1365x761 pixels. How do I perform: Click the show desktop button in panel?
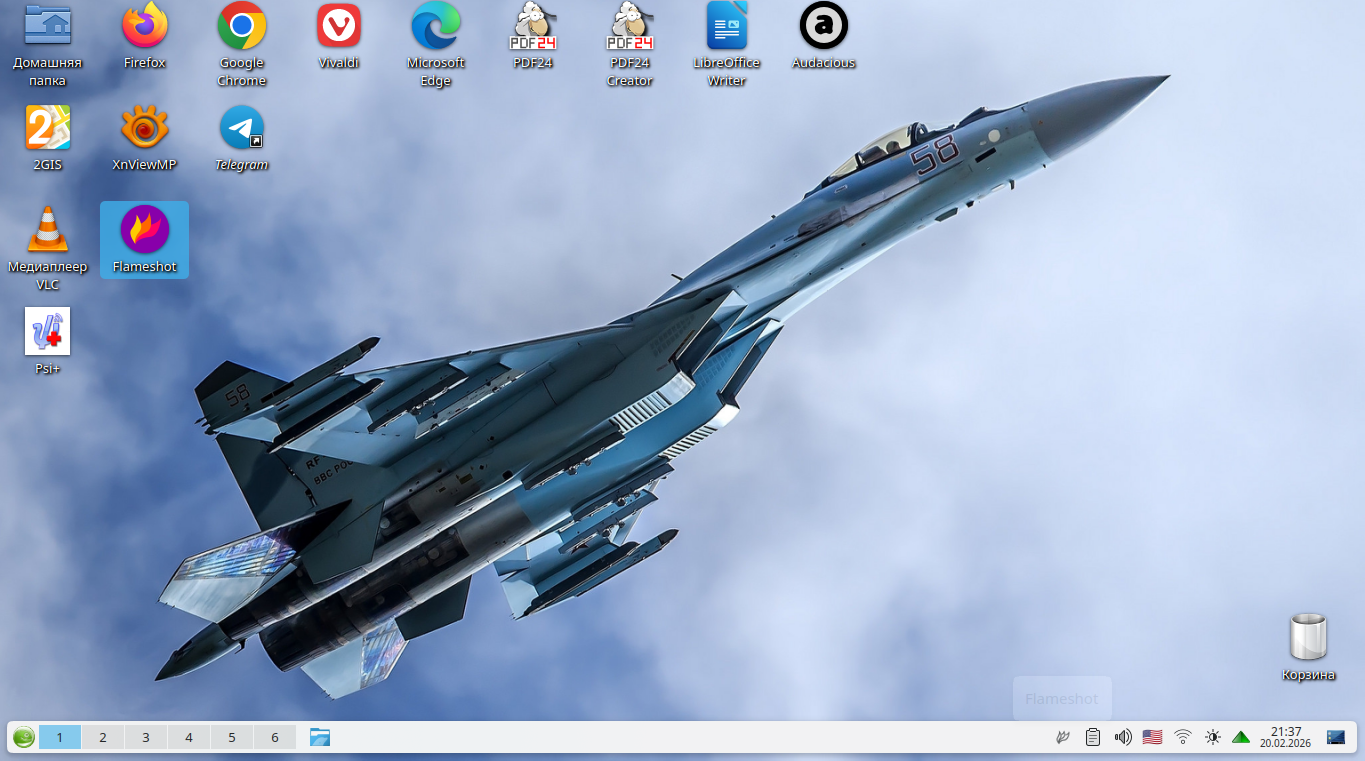click(x=1335, y=737)
